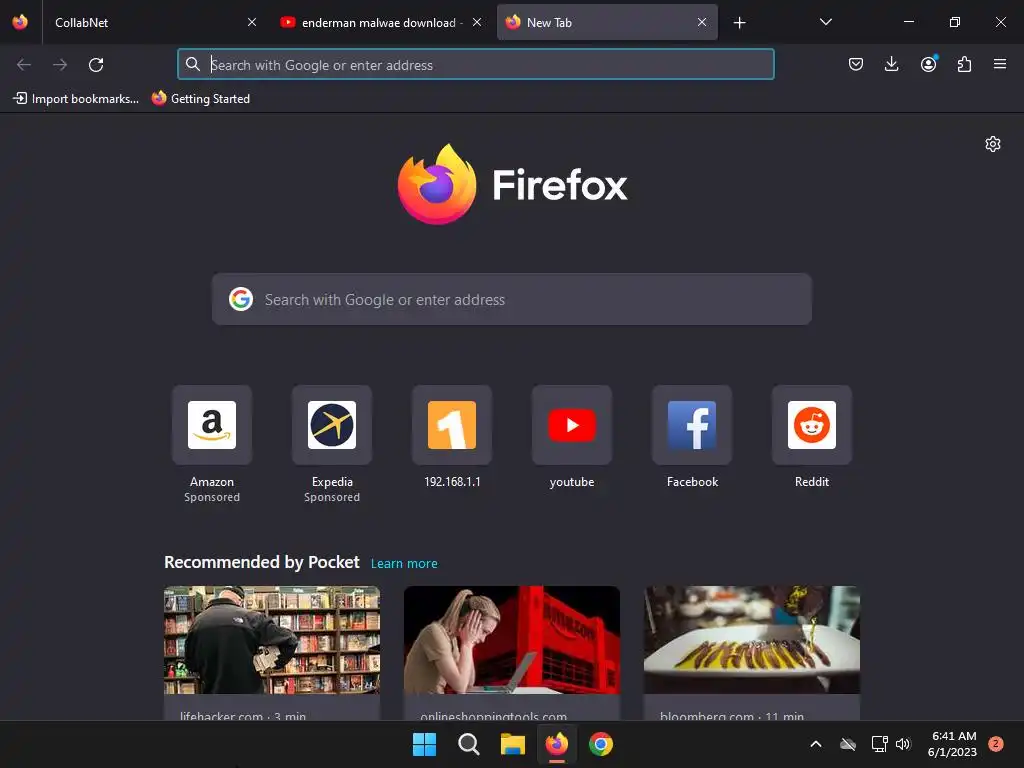The width and height of the screenshot is (1024, 768).
Task: Go forward one page
Action: (60, 64)
